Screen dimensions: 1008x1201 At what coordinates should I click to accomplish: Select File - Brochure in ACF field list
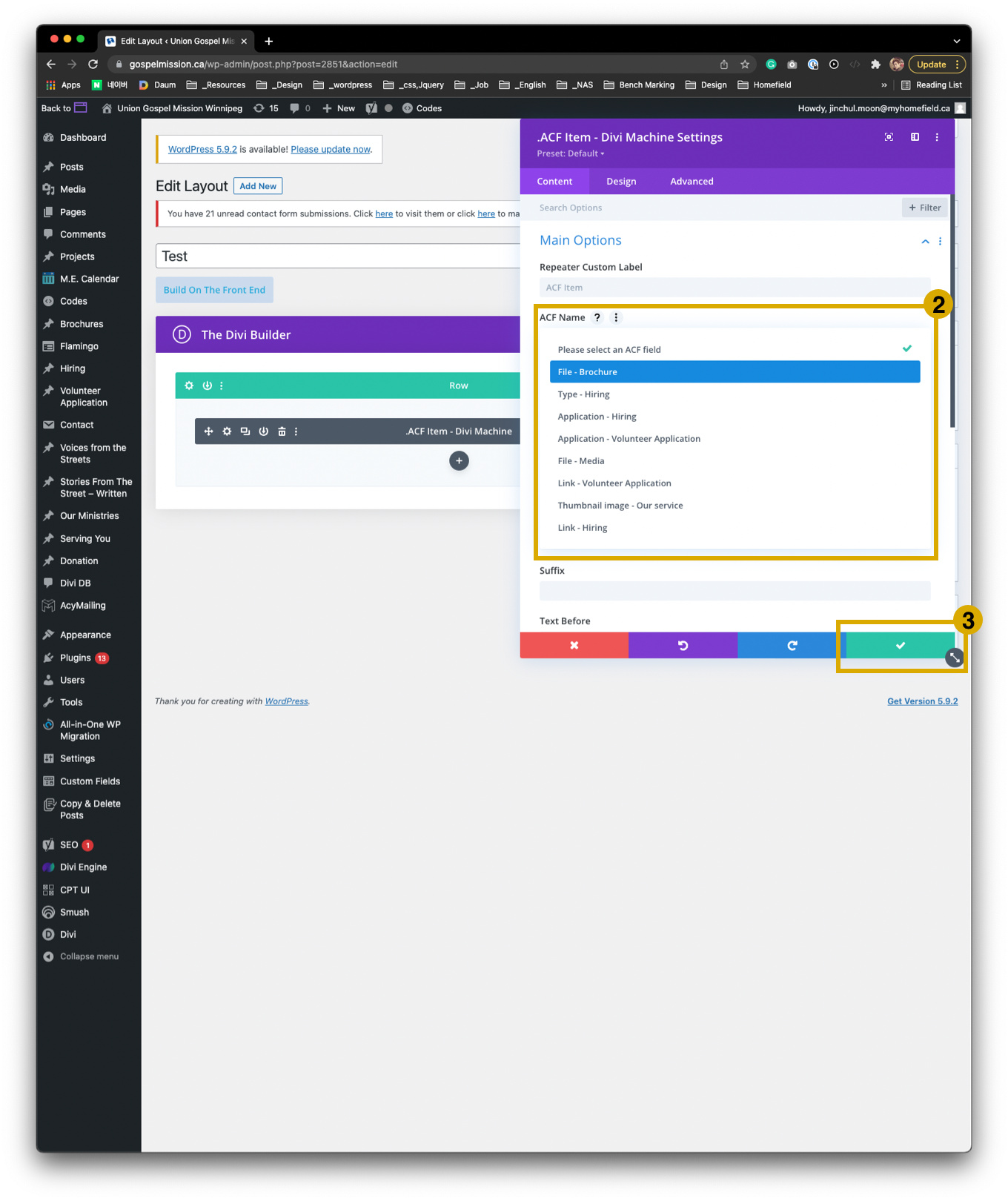pyautogui.click(x=734, y=372)
